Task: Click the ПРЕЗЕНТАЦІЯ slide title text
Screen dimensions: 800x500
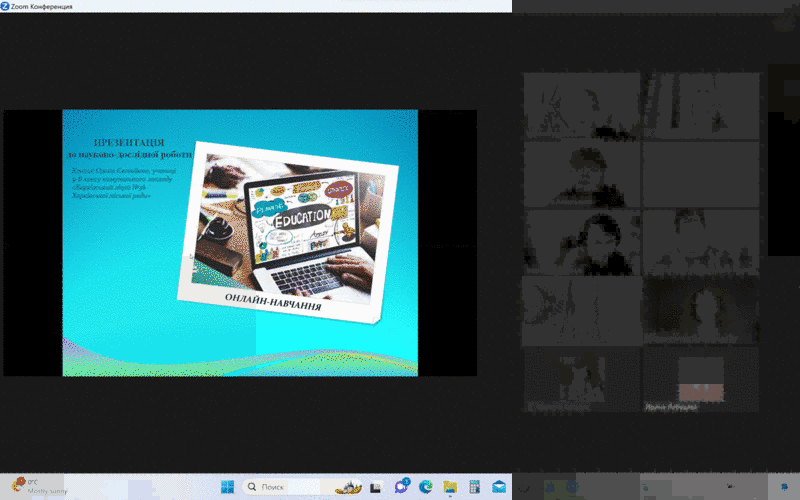Action: [129, 144]
